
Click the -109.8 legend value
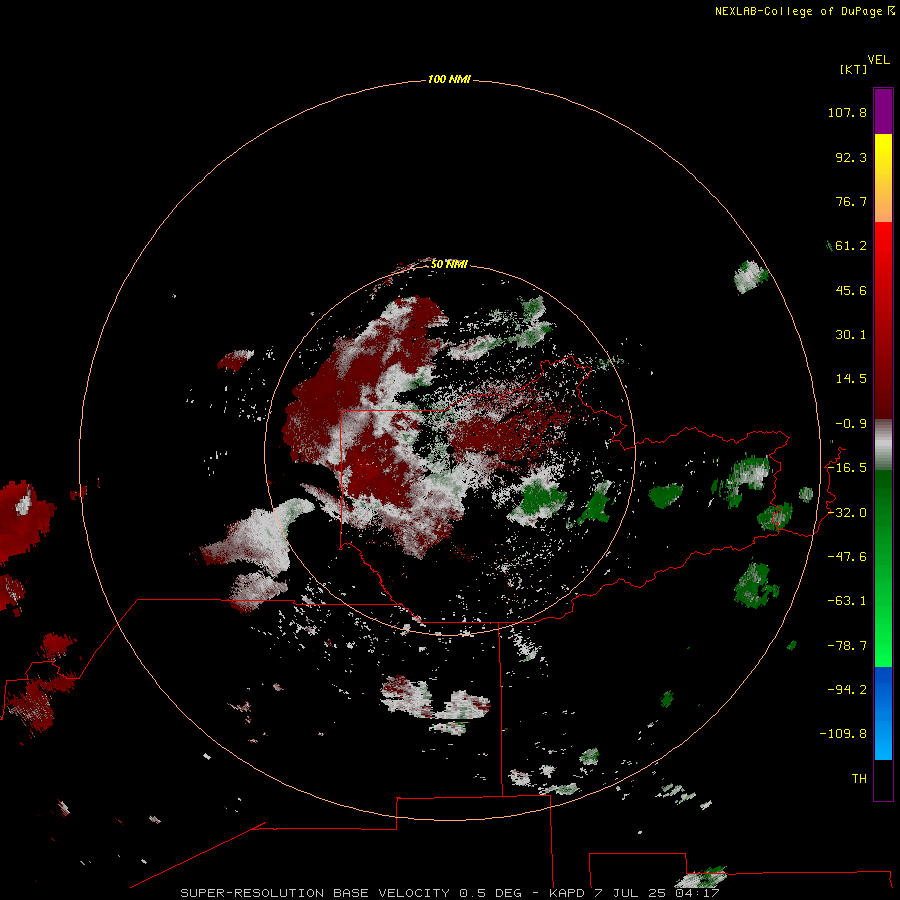point(843,734)
